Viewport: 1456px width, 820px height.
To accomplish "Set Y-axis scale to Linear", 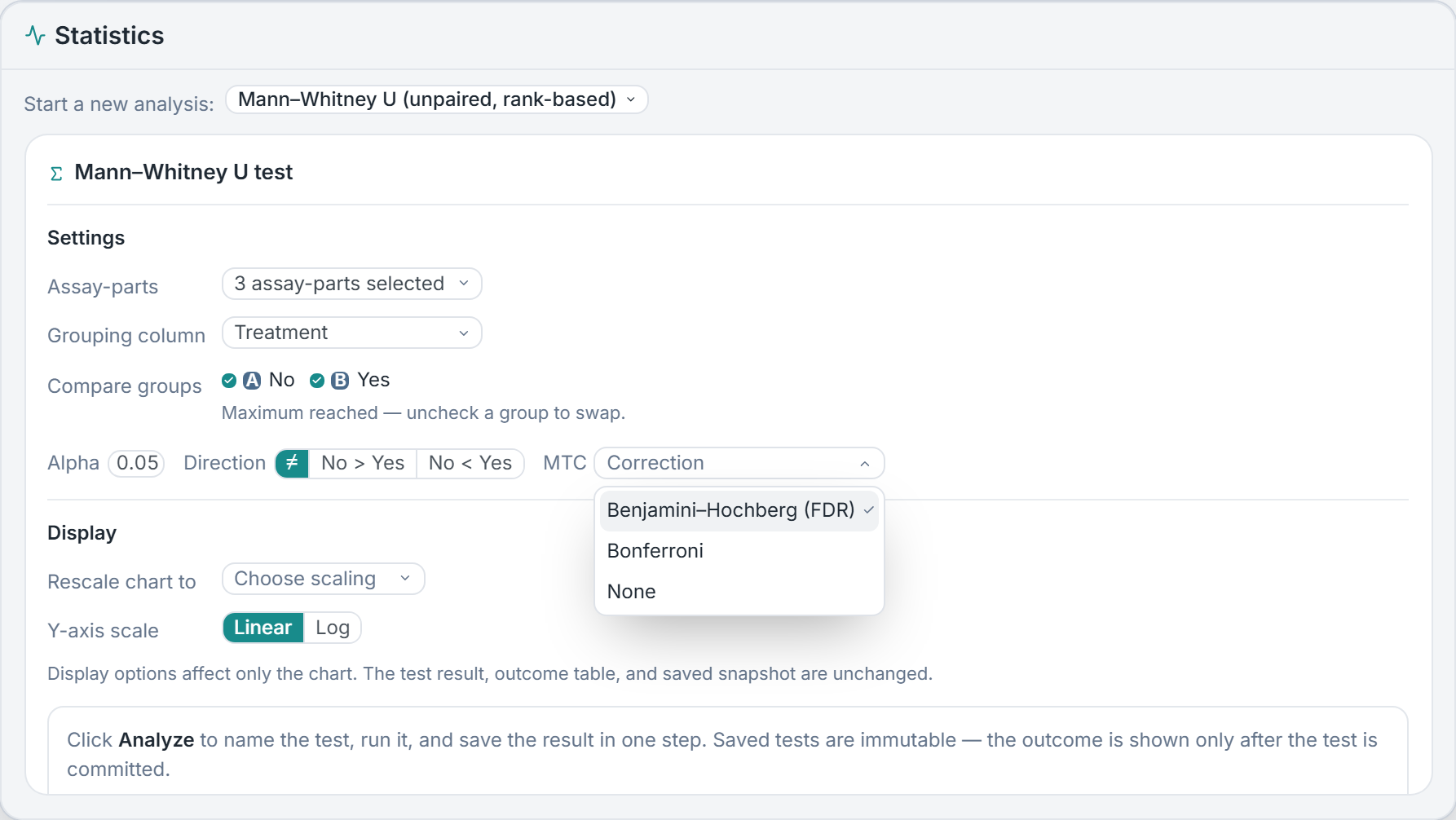I will (x=263, y=628).
